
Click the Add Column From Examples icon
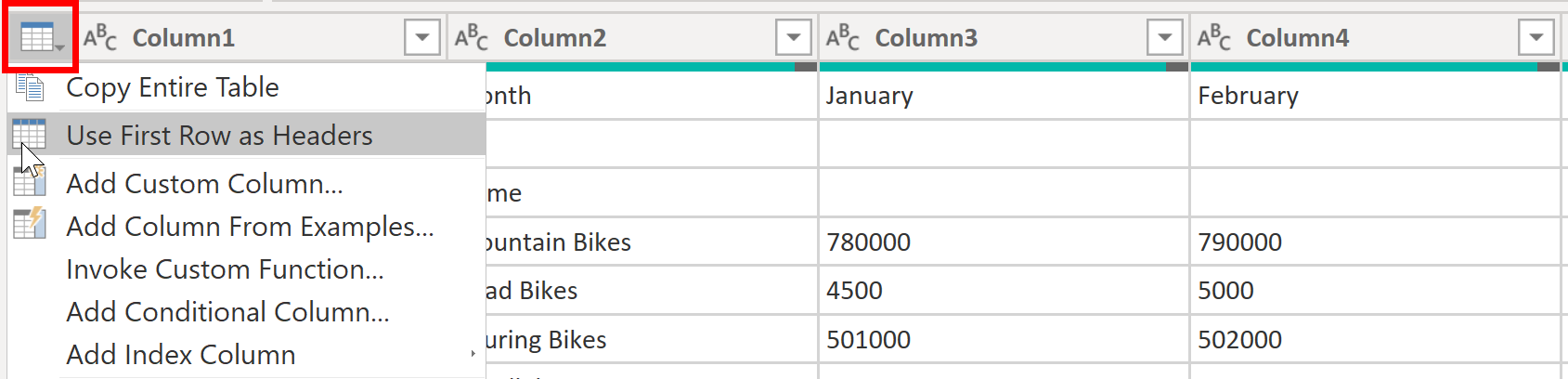[x=30, y=224]
